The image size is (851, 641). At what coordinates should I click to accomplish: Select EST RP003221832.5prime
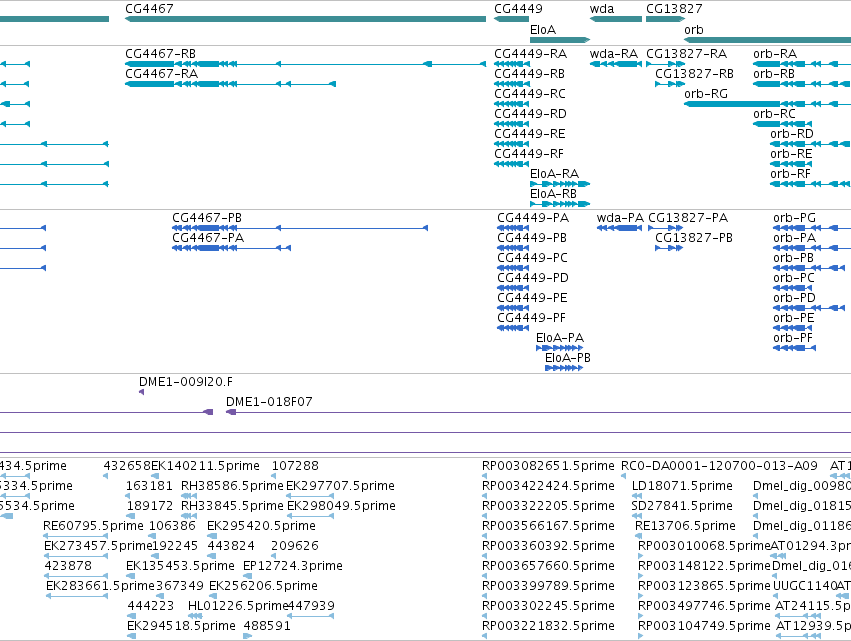(484, 636)
